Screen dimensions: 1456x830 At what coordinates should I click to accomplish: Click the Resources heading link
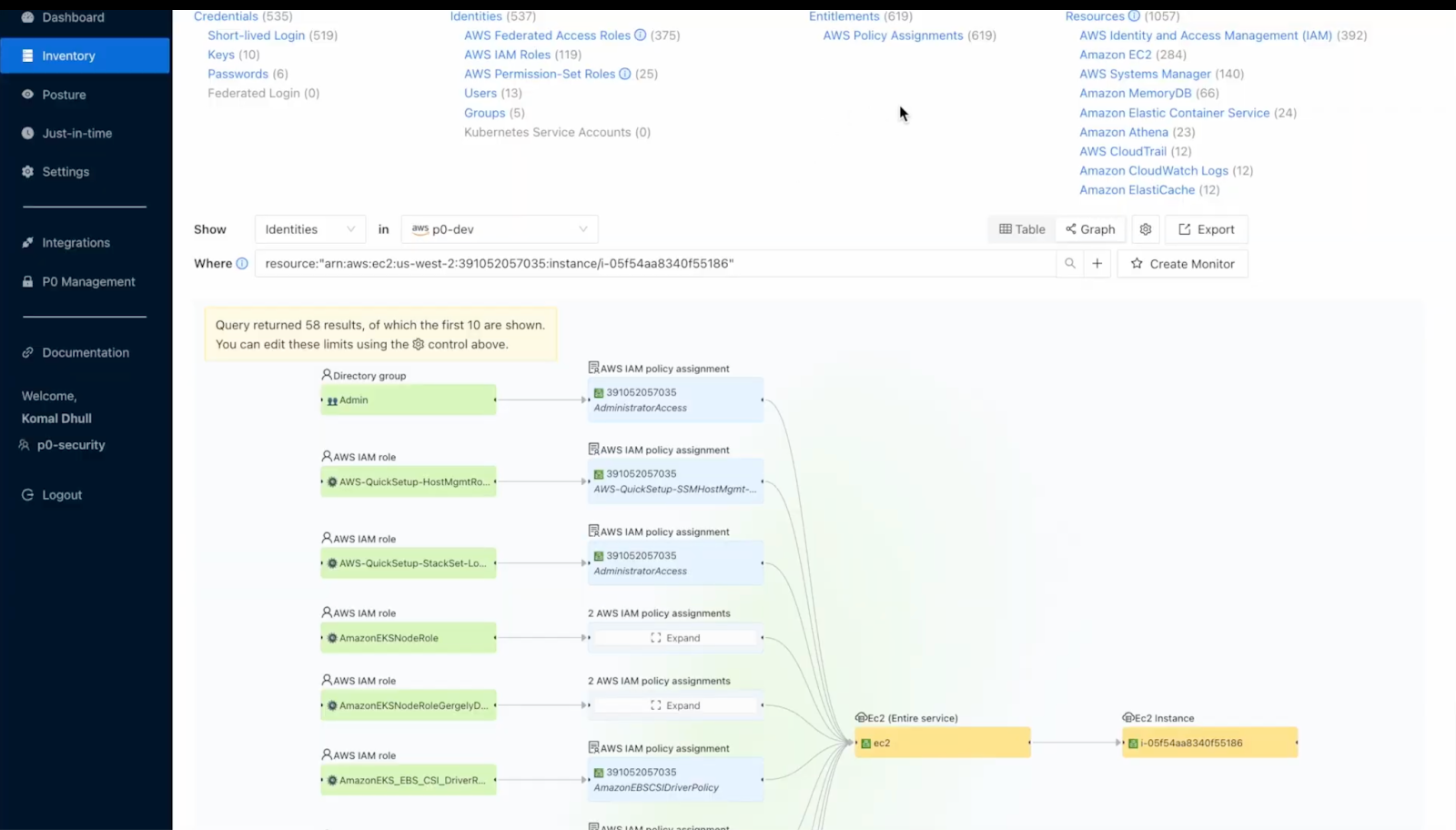coord(1095,16)
